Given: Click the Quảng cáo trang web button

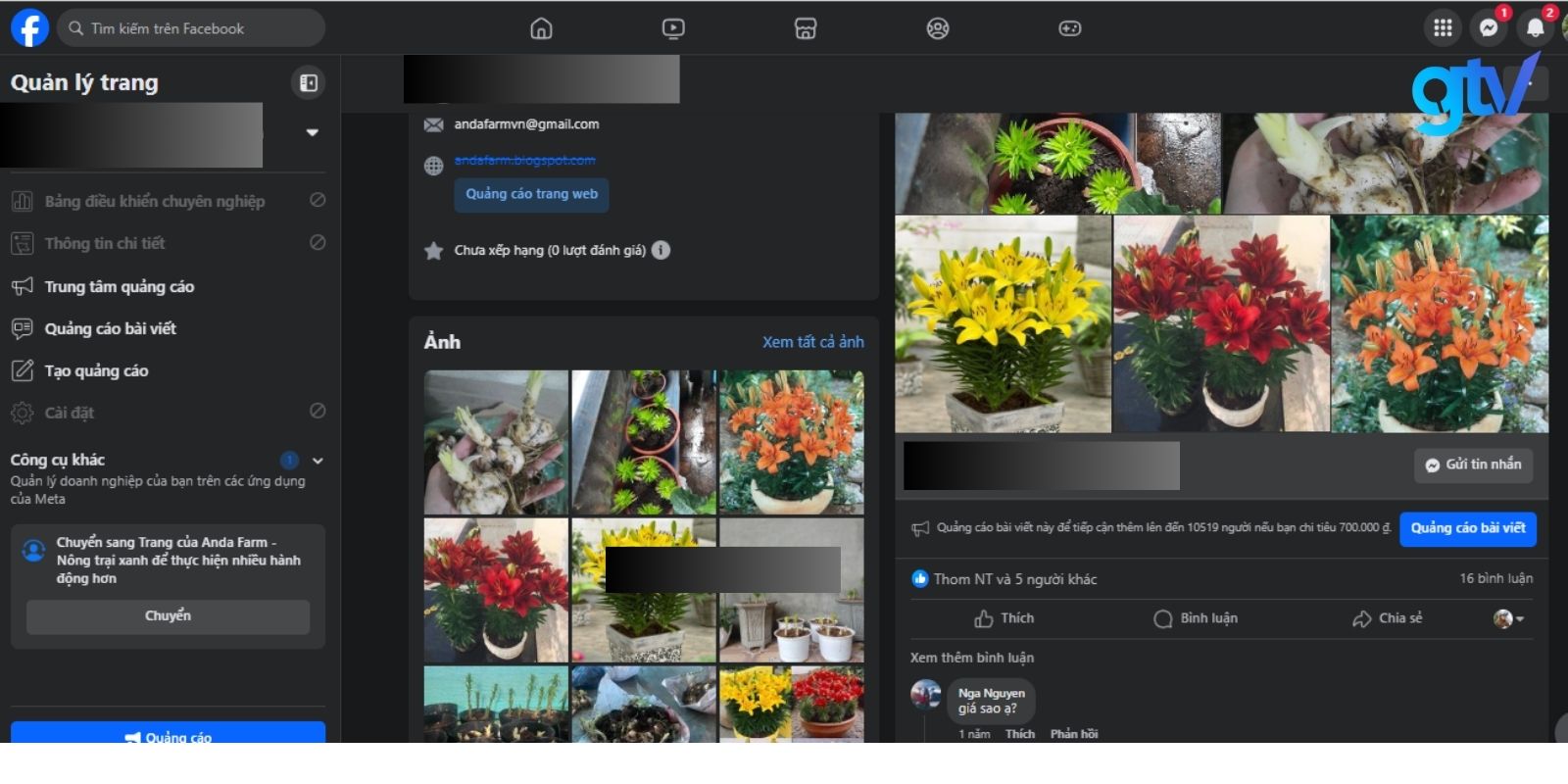Looking at the screenshot, I should pos(531,194).
